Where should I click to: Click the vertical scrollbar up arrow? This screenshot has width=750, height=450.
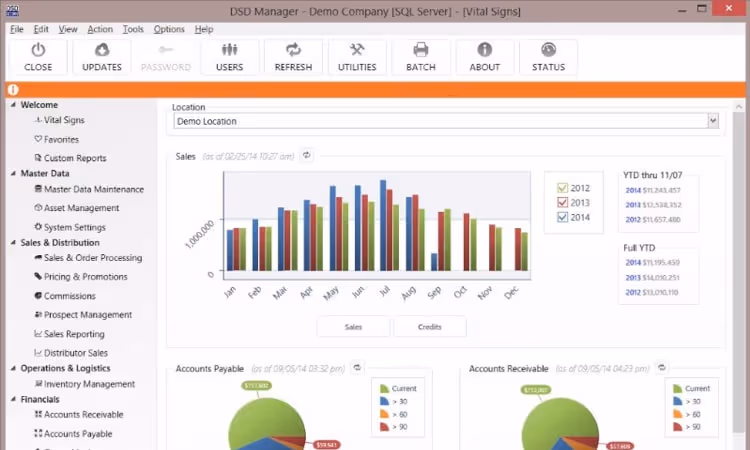(x=739, y=106)
